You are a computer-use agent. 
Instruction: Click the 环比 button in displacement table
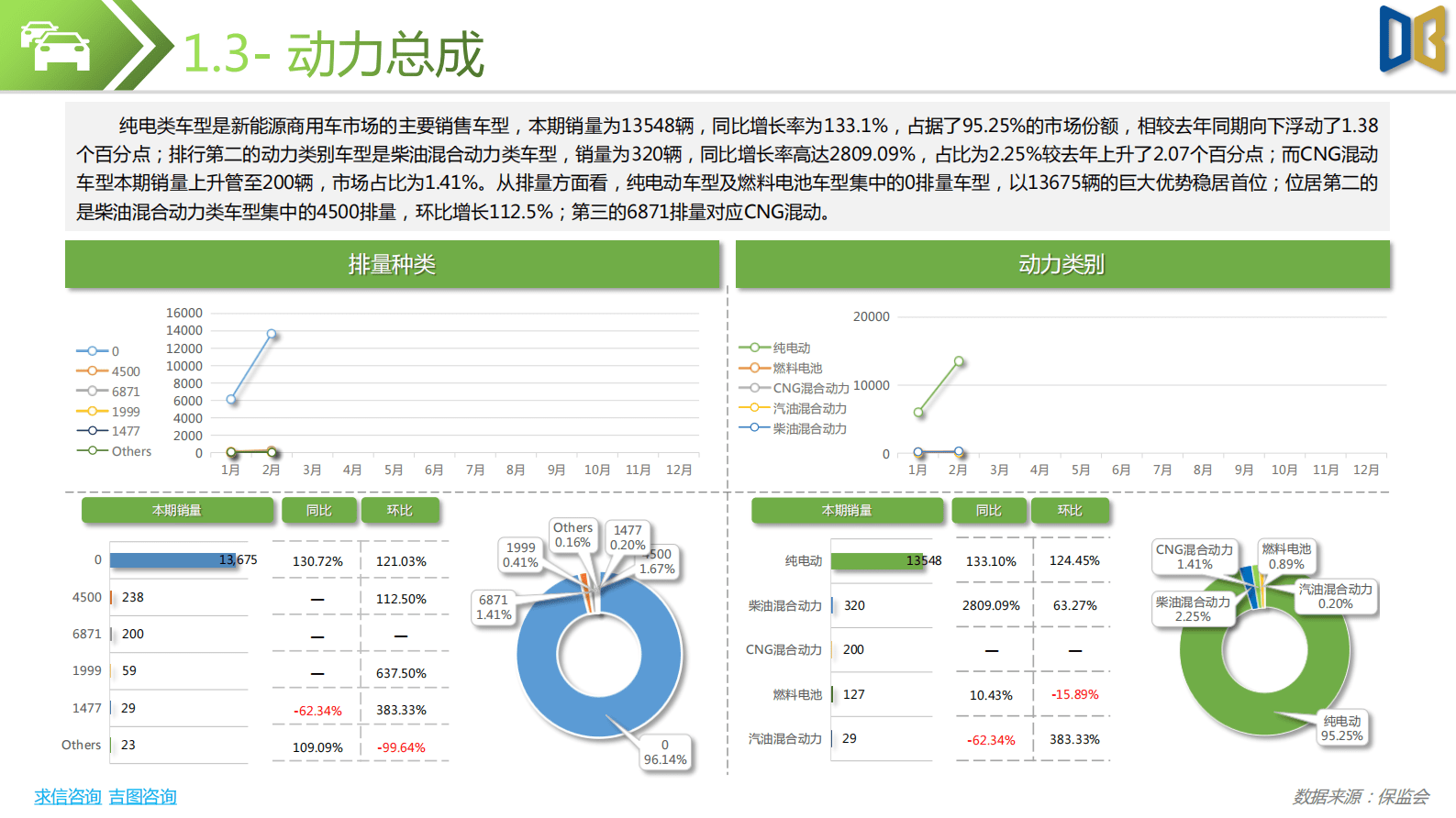tap(400, 510)
